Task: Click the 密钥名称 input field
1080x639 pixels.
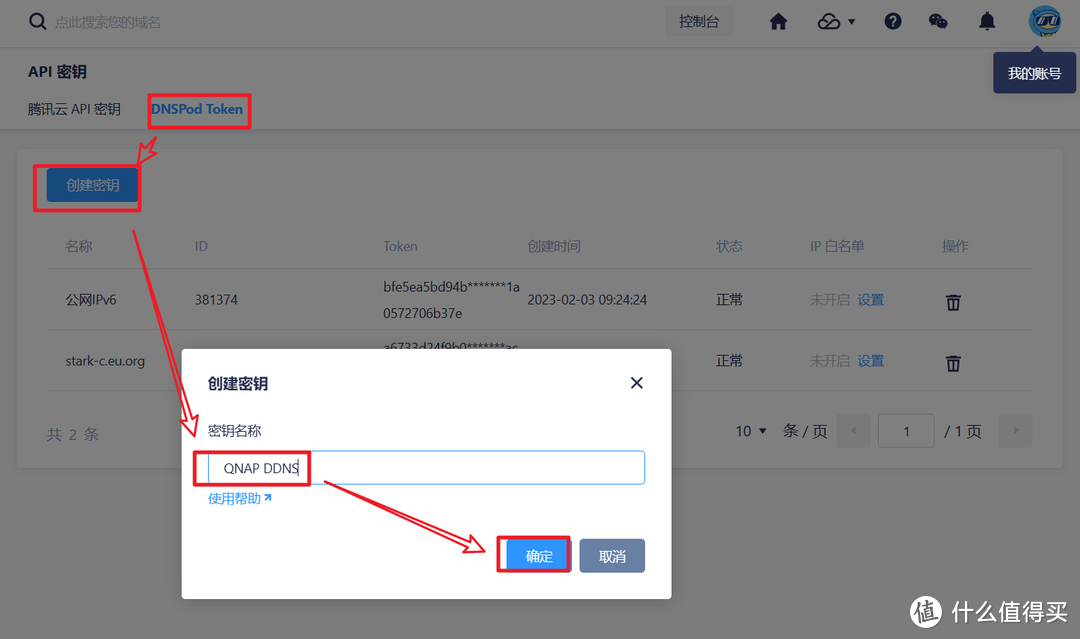Action: [x=470, y=468]
